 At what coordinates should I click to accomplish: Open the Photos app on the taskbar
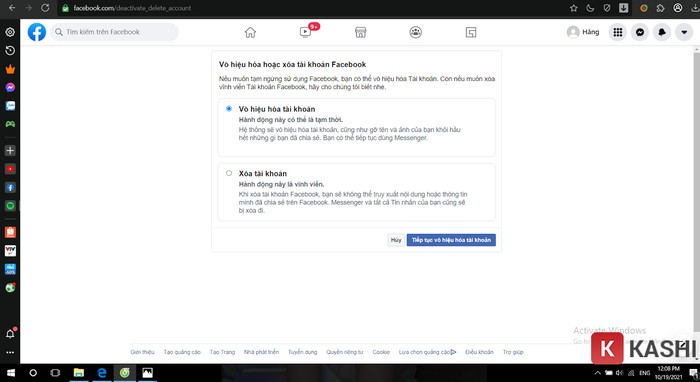click(x=147, y=373)
